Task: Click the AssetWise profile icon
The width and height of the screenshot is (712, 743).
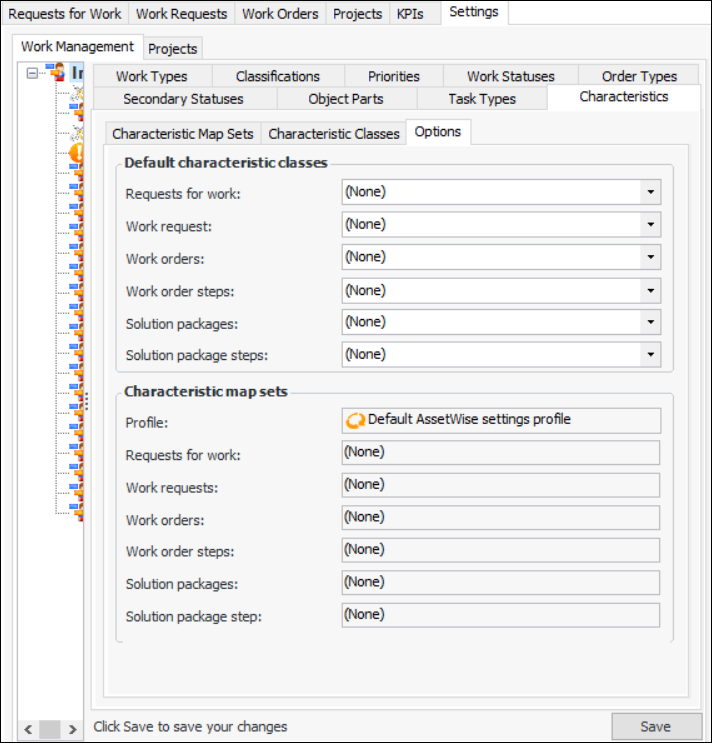Action: tap(355, 420)
